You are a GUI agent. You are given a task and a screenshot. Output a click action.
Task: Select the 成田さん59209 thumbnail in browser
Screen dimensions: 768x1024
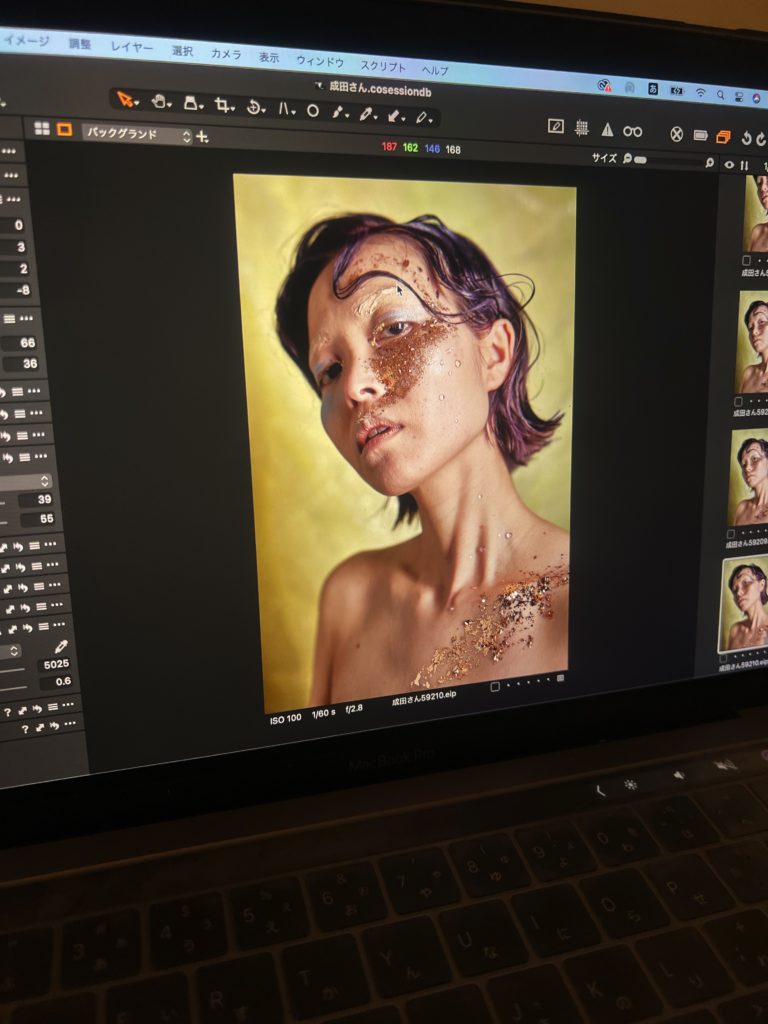[x=748, y=478]
